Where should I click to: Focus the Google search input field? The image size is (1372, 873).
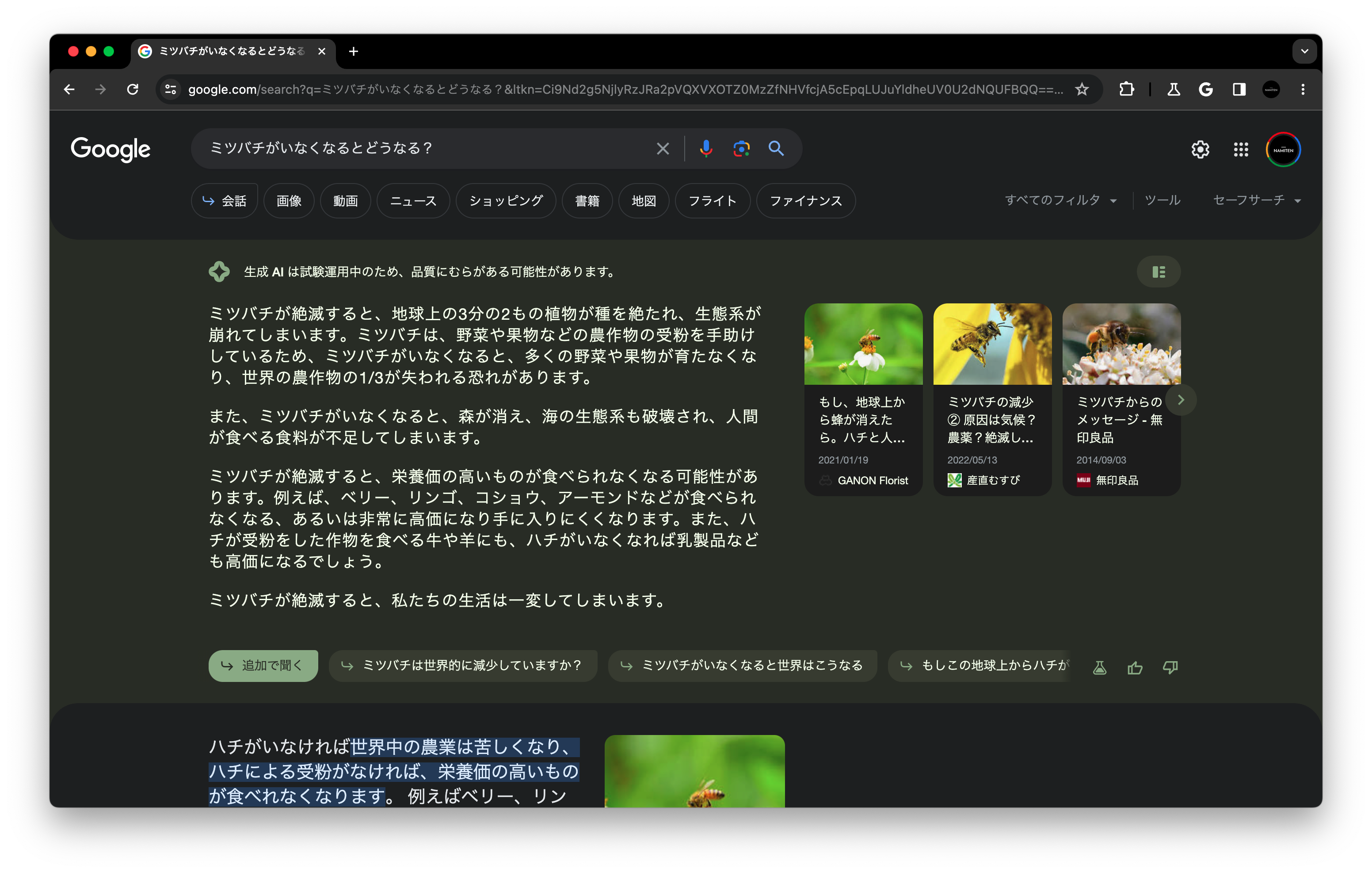pyautogui.click(x=427, y=149)
